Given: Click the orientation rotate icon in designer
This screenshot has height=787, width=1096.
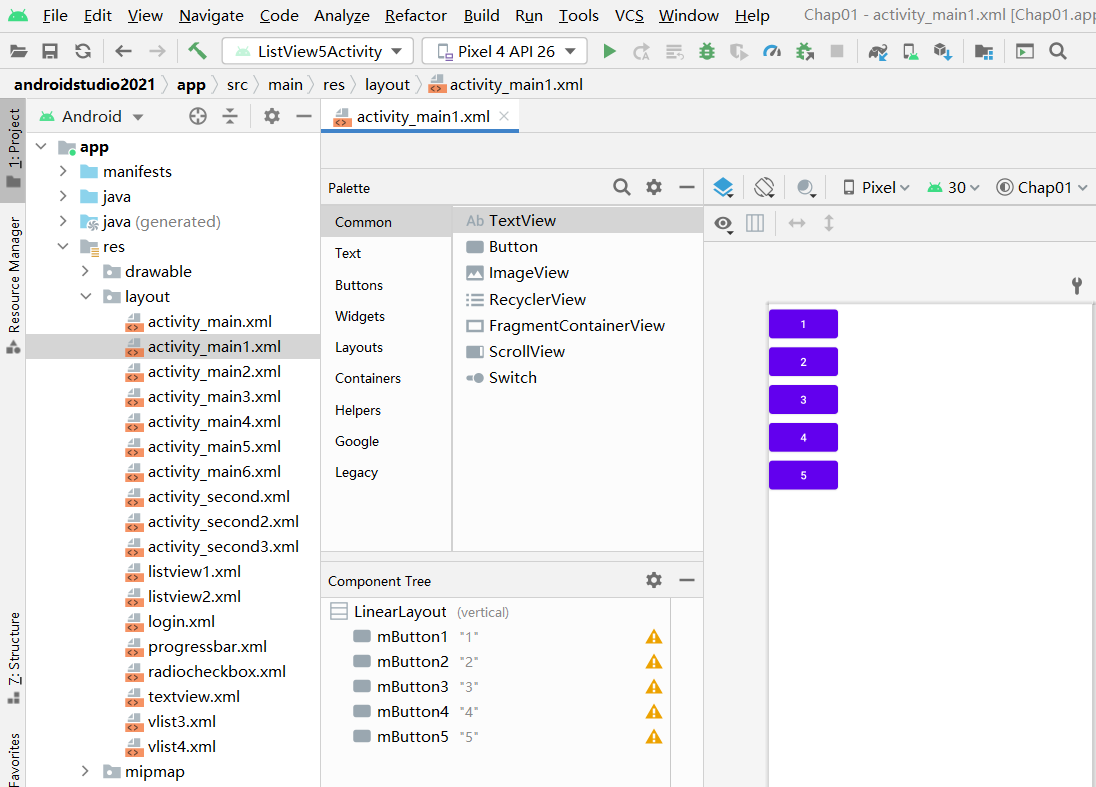Looking at the screenshot, I should click(764, 187).
